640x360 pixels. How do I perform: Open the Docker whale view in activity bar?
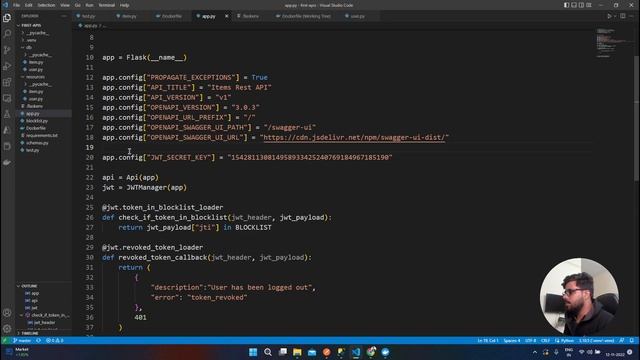pos(7,162)
